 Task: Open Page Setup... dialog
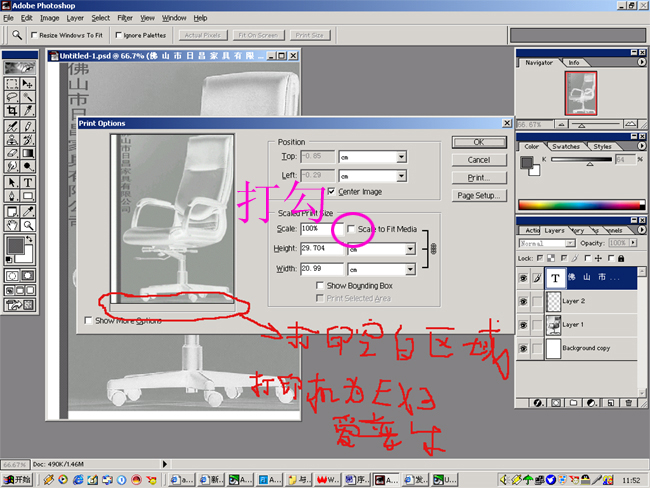(479, 195)
